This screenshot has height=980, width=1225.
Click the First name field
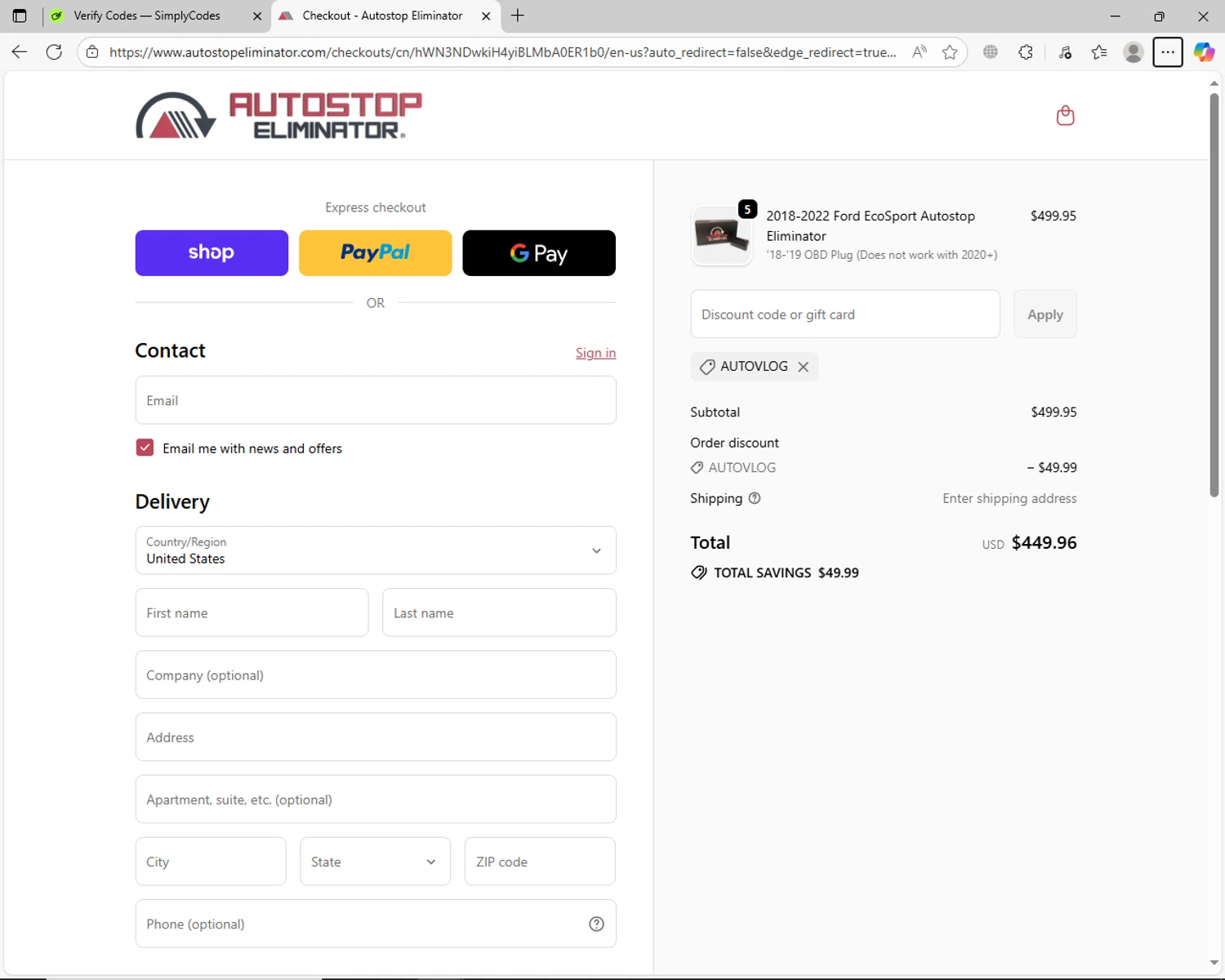point(252,612)
